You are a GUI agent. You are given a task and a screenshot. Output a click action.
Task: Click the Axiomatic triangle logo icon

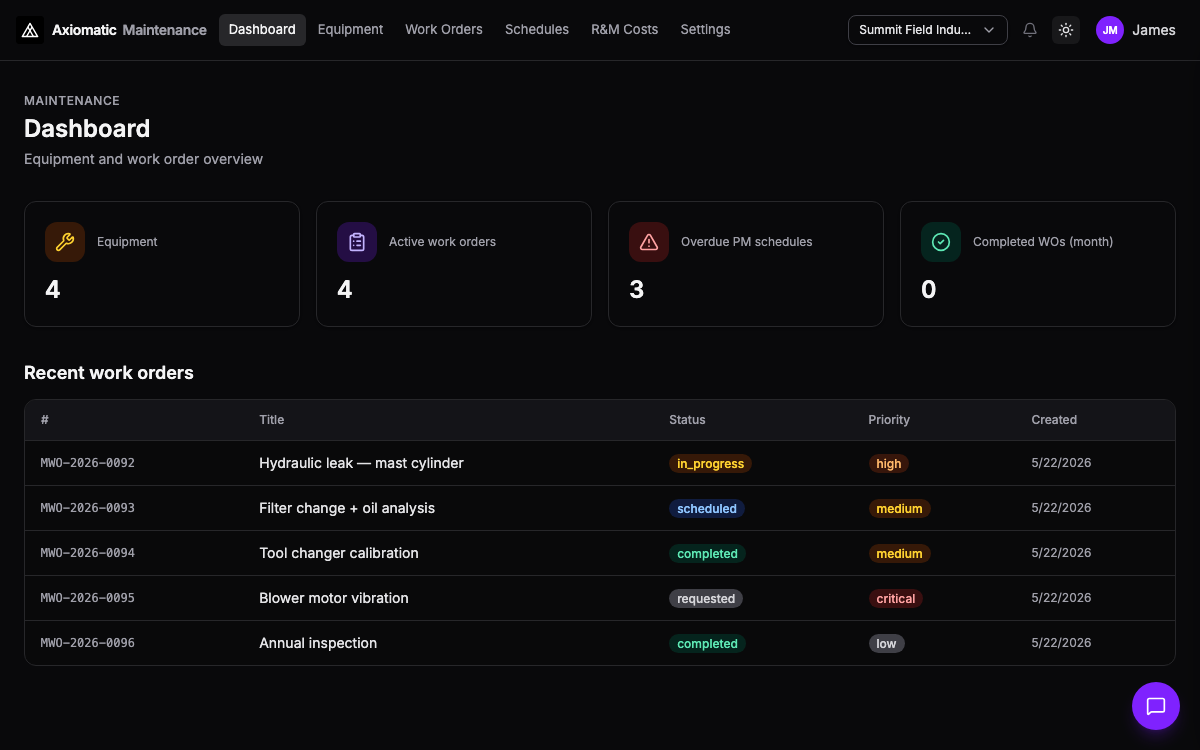(x=30, y=30)
